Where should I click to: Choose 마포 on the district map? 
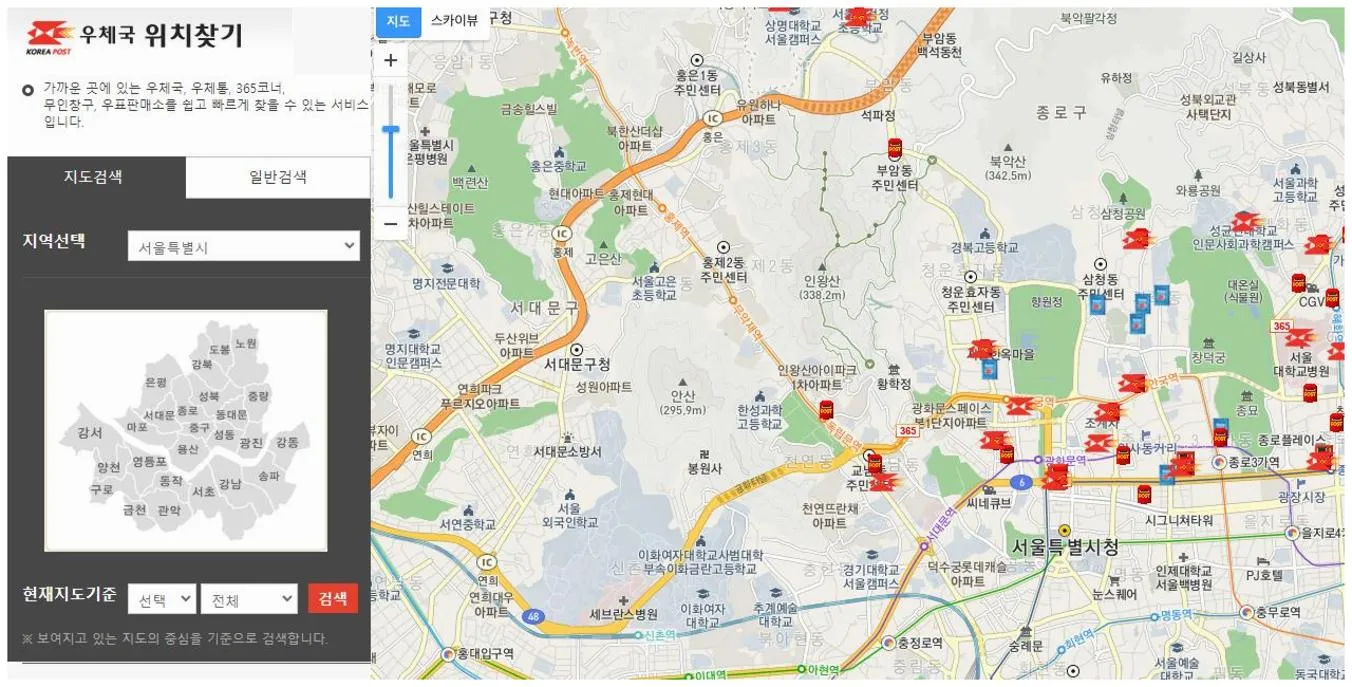coord(137,427)
